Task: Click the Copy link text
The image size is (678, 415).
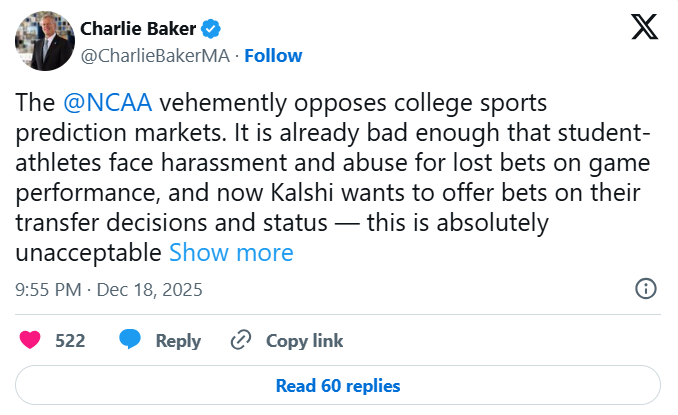Action: [304, 341]
